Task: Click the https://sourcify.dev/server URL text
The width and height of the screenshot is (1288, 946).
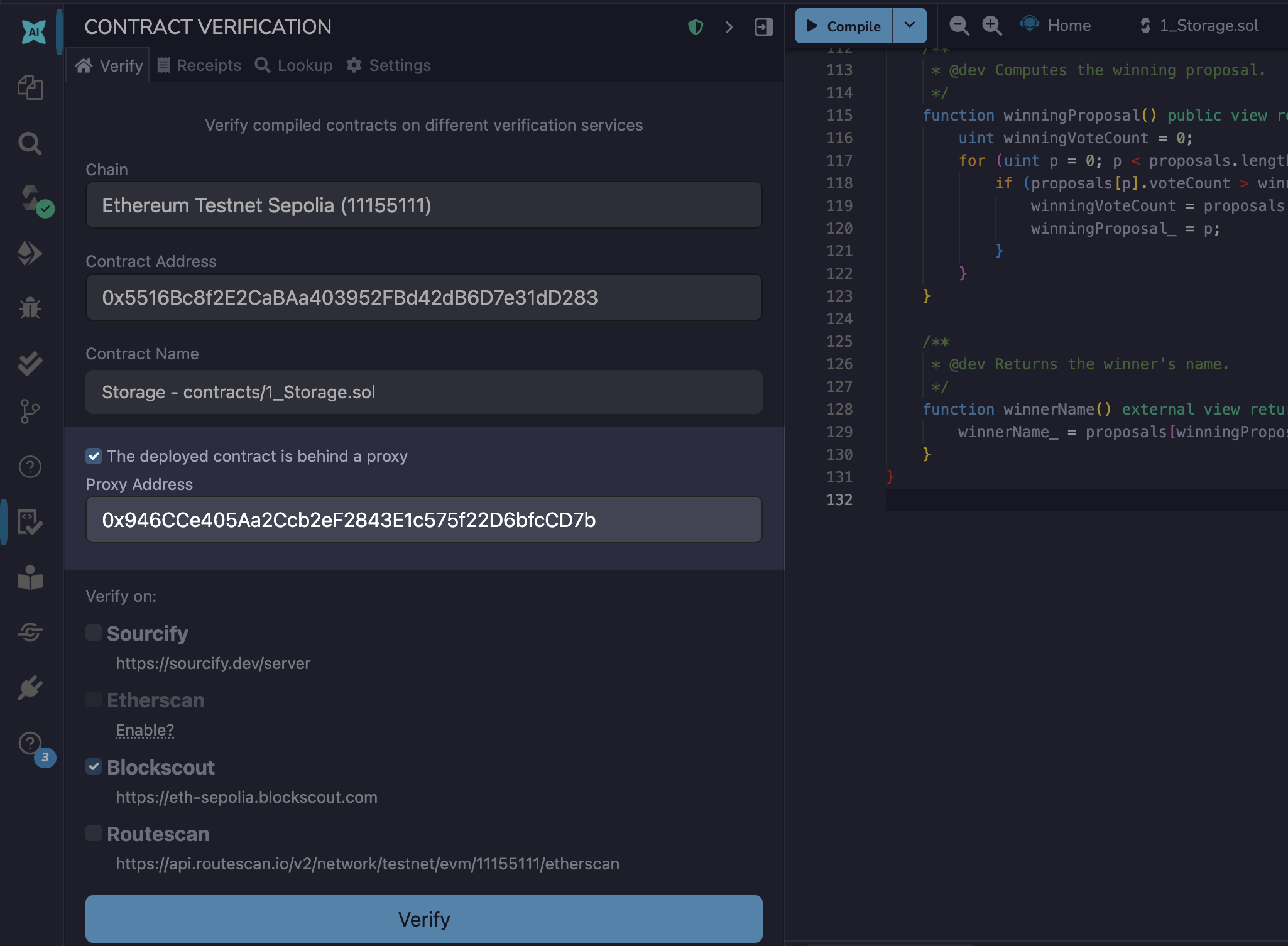Action: tap(213, 663)
